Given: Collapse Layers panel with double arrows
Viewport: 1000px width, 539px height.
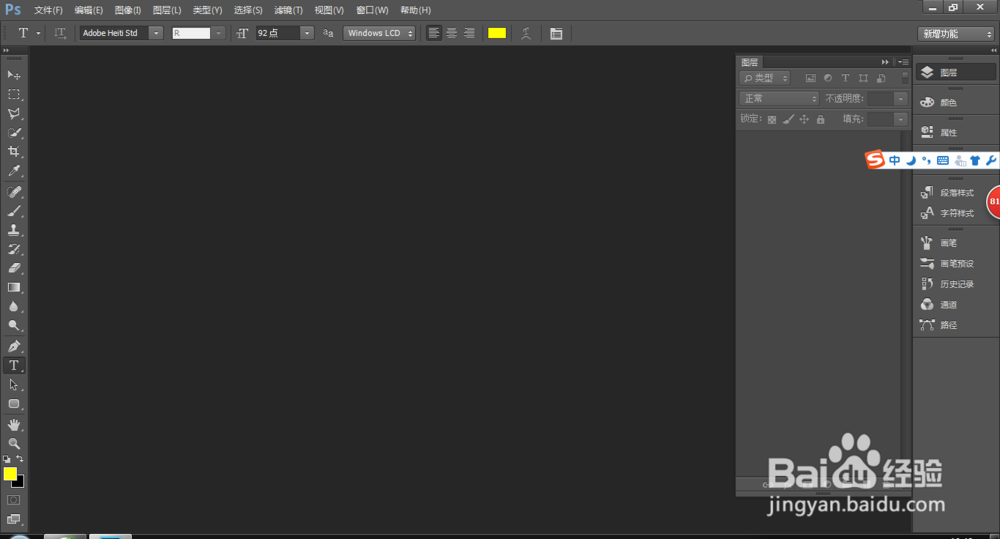Looking at the screenshot, I should (x=885, y=62).
